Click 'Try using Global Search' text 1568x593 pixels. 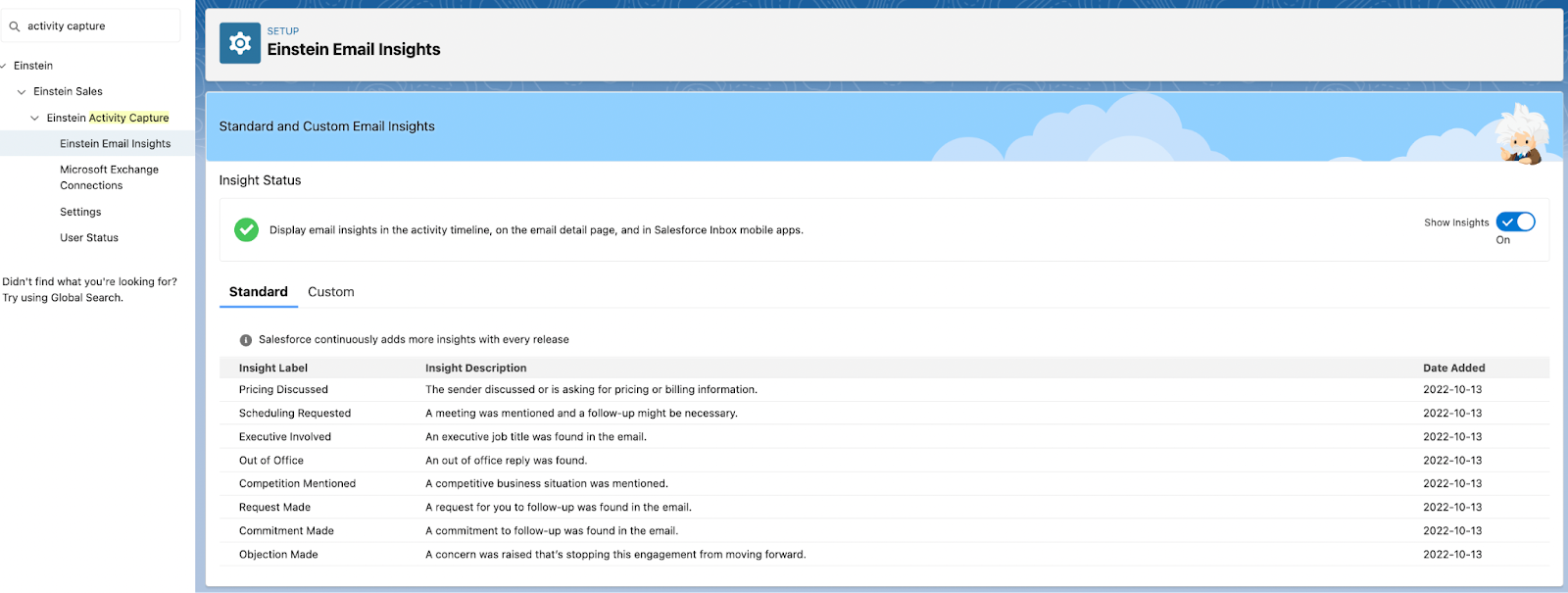pos(63,298)
